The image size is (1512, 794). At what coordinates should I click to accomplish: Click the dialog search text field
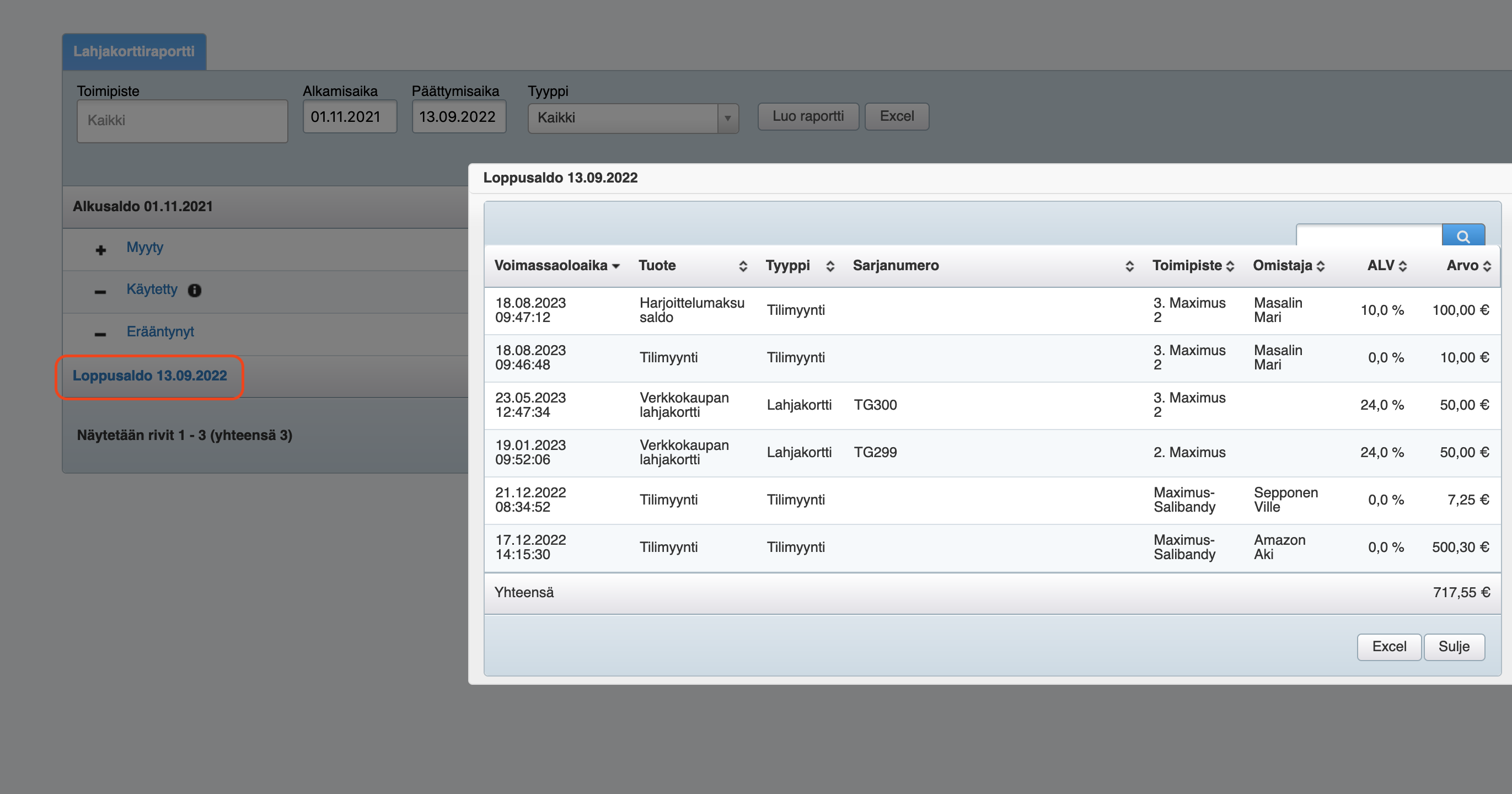[1368, 235]
